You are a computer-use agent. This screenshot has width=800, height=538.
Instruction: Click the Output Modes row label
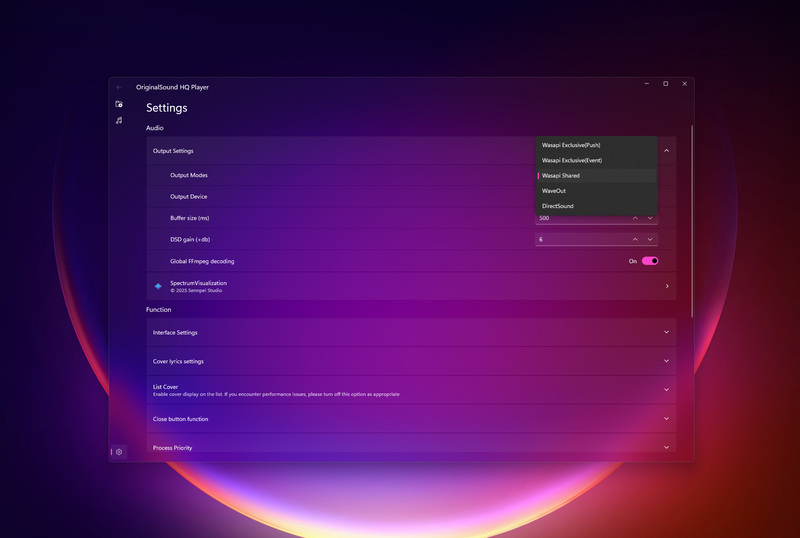pyautogui.click(x=189, y=175)
